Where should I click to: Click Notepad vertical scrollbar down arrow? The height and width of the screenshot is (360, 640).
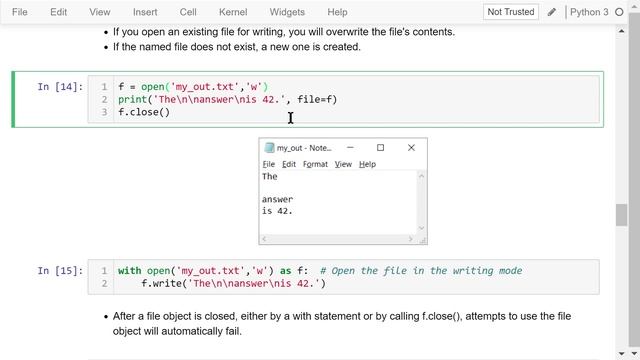pos(422,228)
